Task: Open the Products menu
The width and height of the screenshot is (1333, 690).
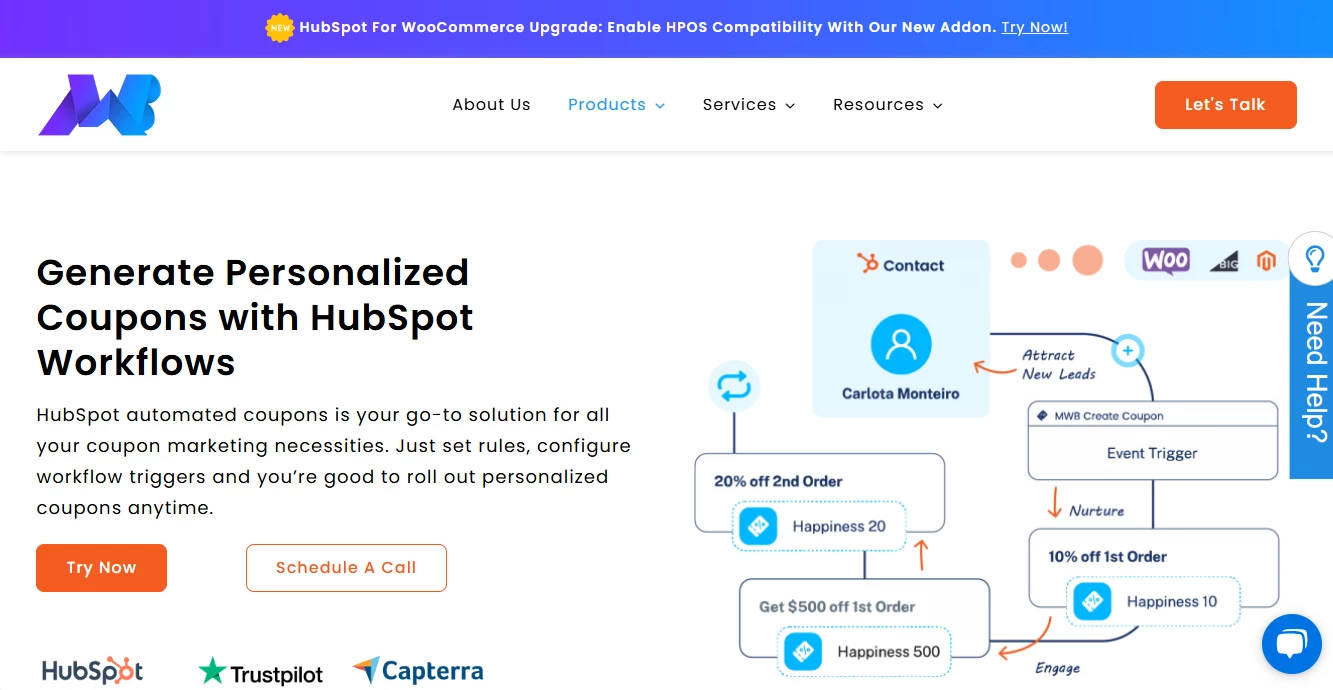Action: 607,105
